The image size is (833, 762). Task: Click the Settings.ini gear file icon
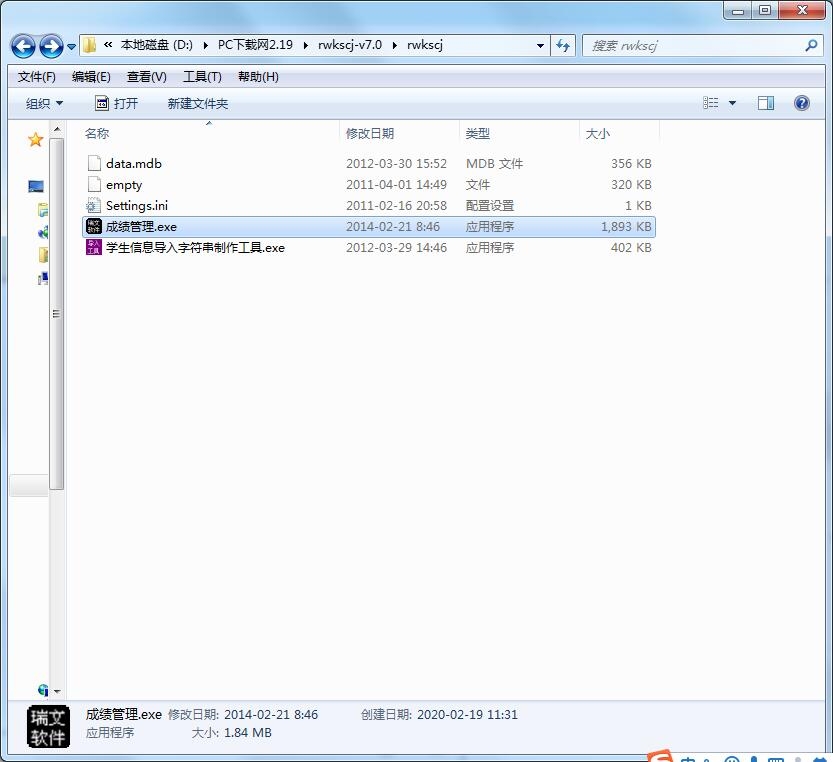(94, 206)
